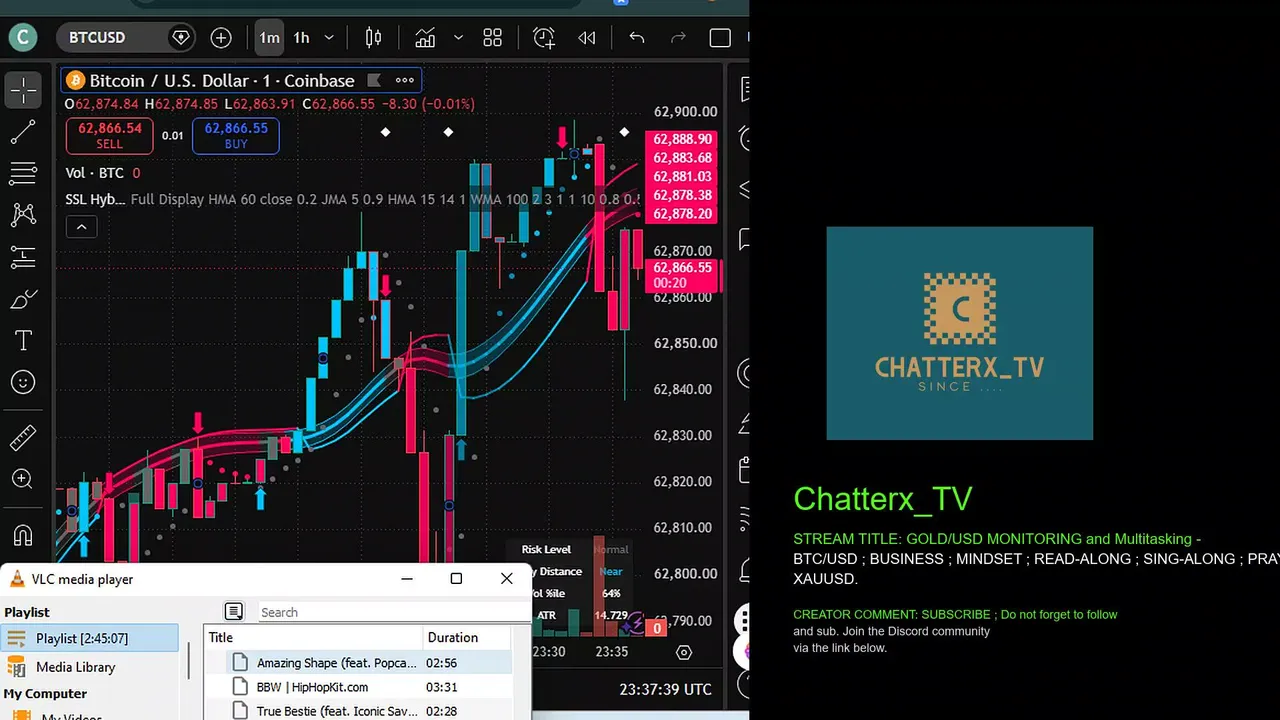1280x720 pixels.
Task: Click the Bitcoin / U.S. Dollar symbol title
Action: click(222, 80)
